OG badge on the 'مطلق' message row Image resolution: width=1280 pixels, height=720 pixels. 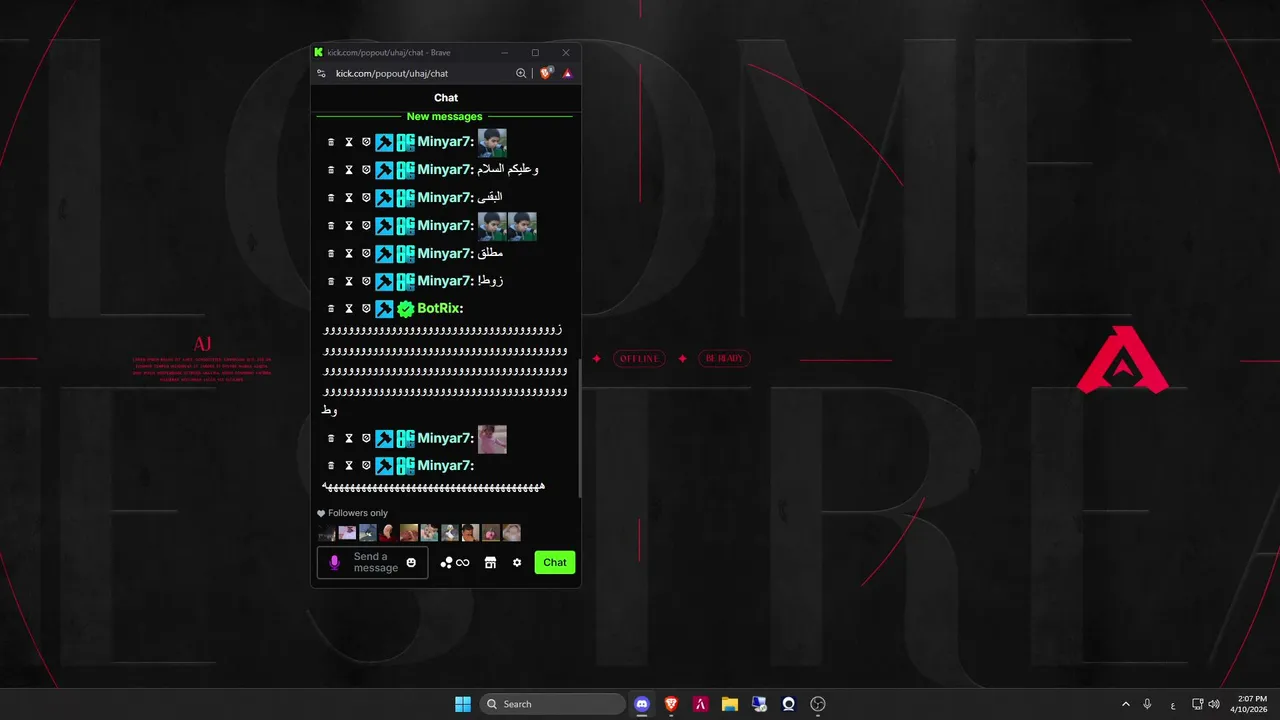pyautogui.click(x=405, y=254)
